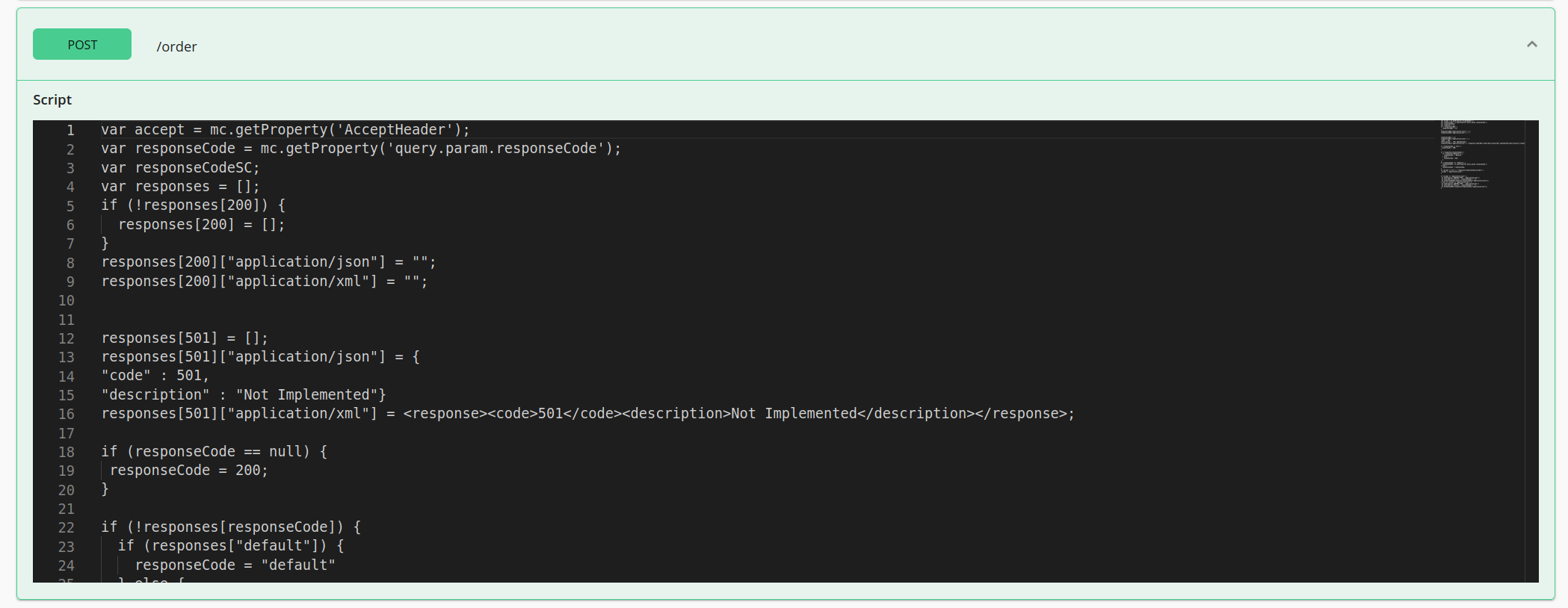This screenshot has width=1568, height=608.
Task: Click line 4 'var responses = [];'
Action: point(180,186)
